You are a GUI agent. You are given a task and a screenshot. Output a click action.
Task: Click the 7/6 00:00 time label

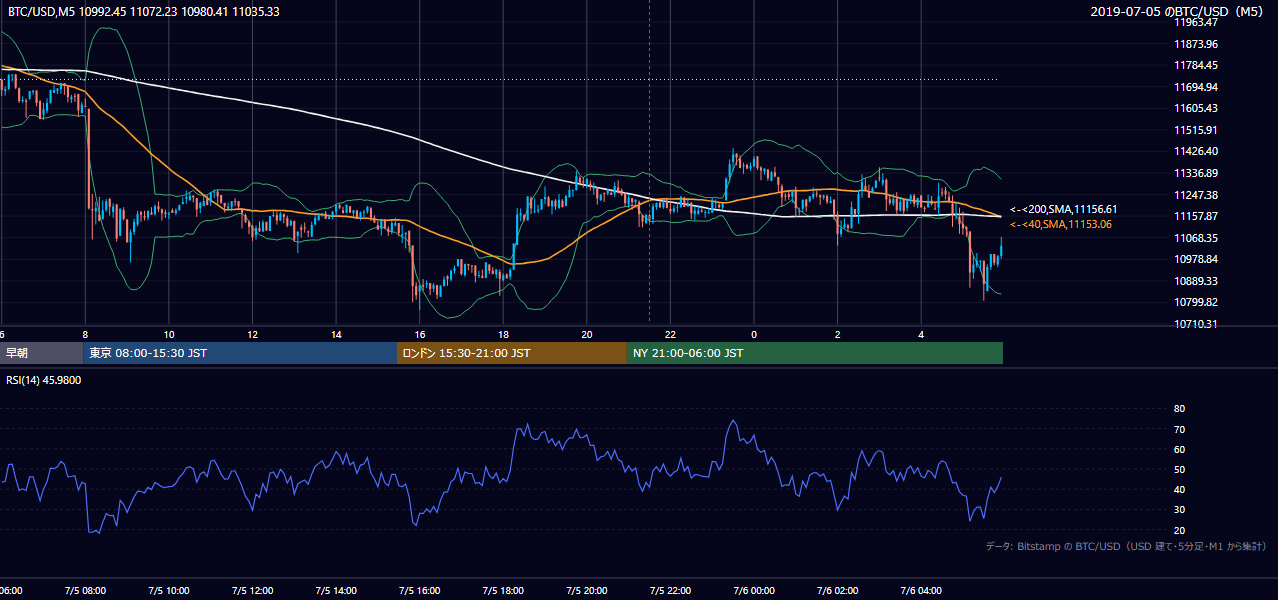tap(754, 591)
